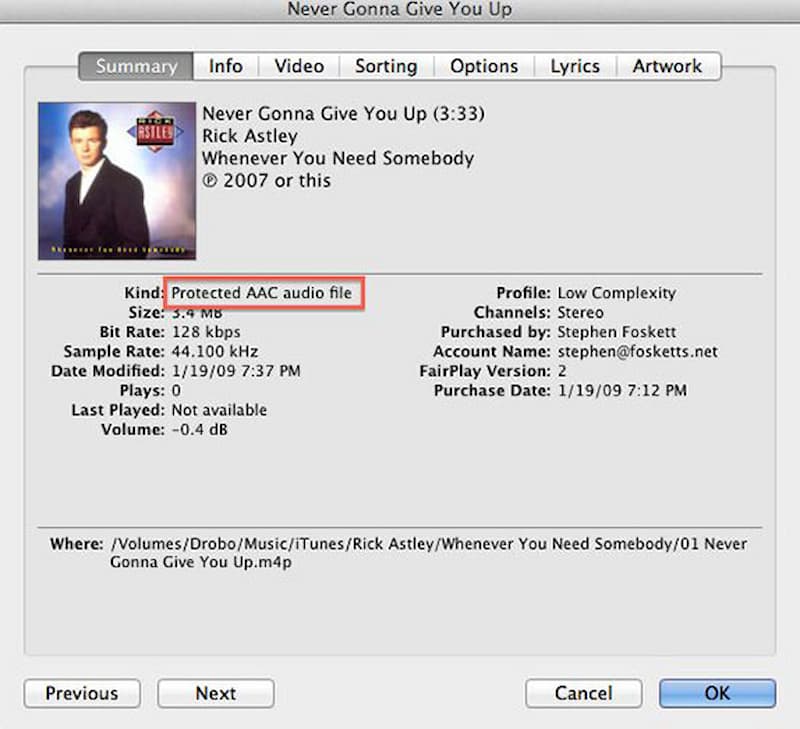Open the Options tab
The width and height of the screenshot is (800, 729).
click(484, 66)
